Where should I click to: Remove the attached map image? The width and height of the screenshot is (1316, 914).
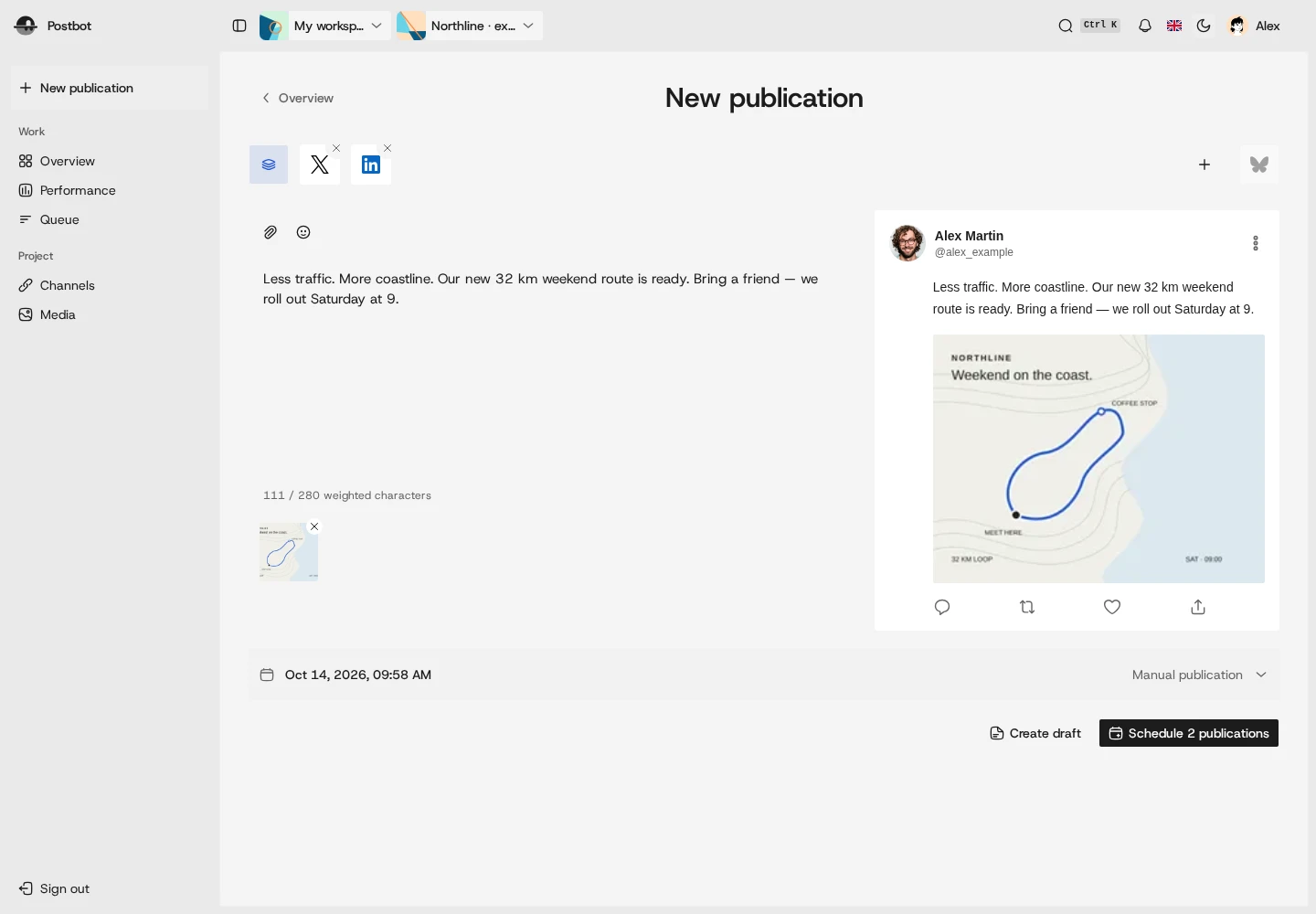pos(314,526)
